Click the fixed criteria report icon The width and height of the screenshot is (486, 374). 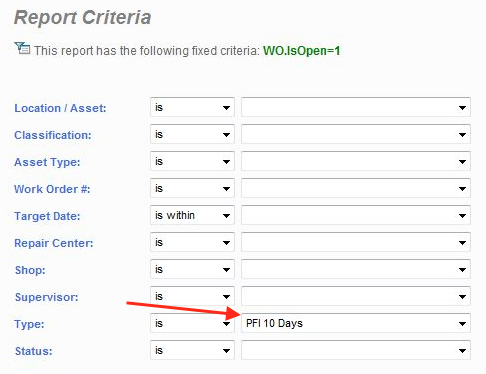click(x=22, y=49)
